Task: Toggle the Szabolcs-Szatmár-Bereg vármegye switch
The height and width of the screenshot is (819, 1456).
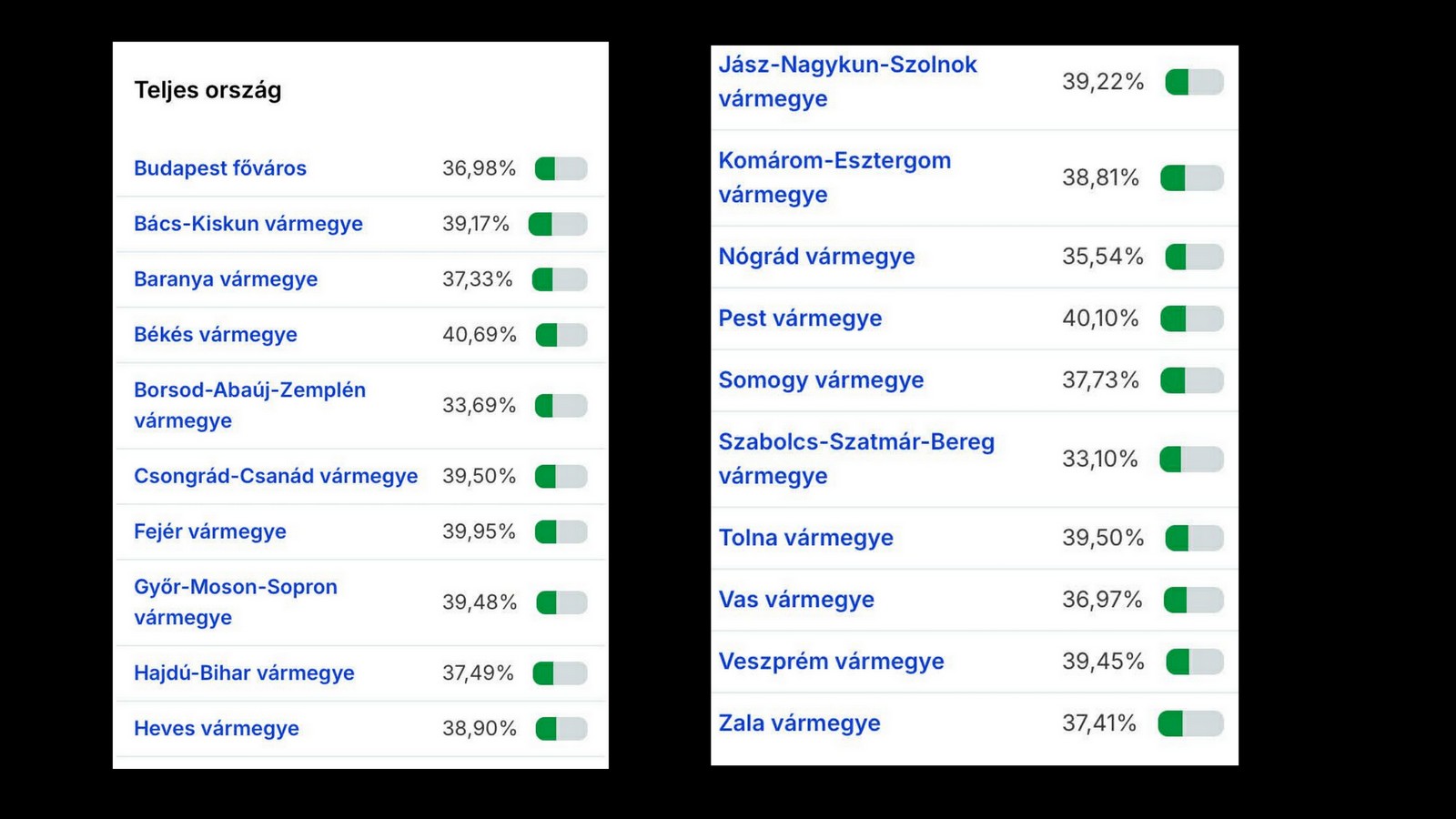Action: 1192,459
